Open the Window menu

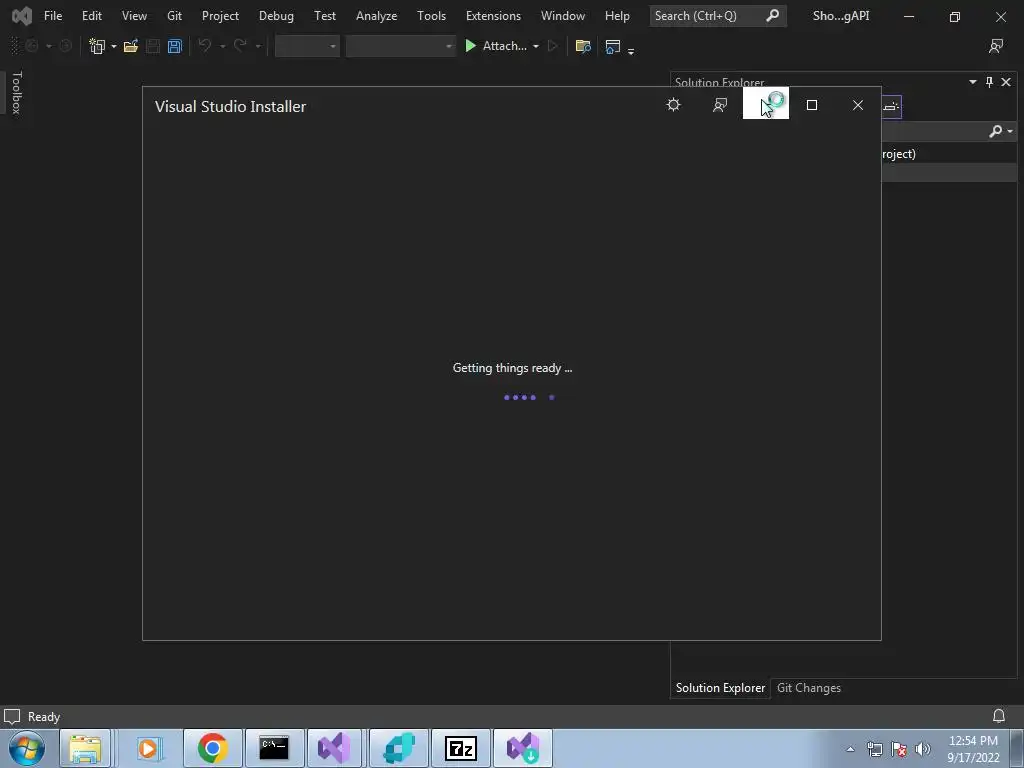563,16
